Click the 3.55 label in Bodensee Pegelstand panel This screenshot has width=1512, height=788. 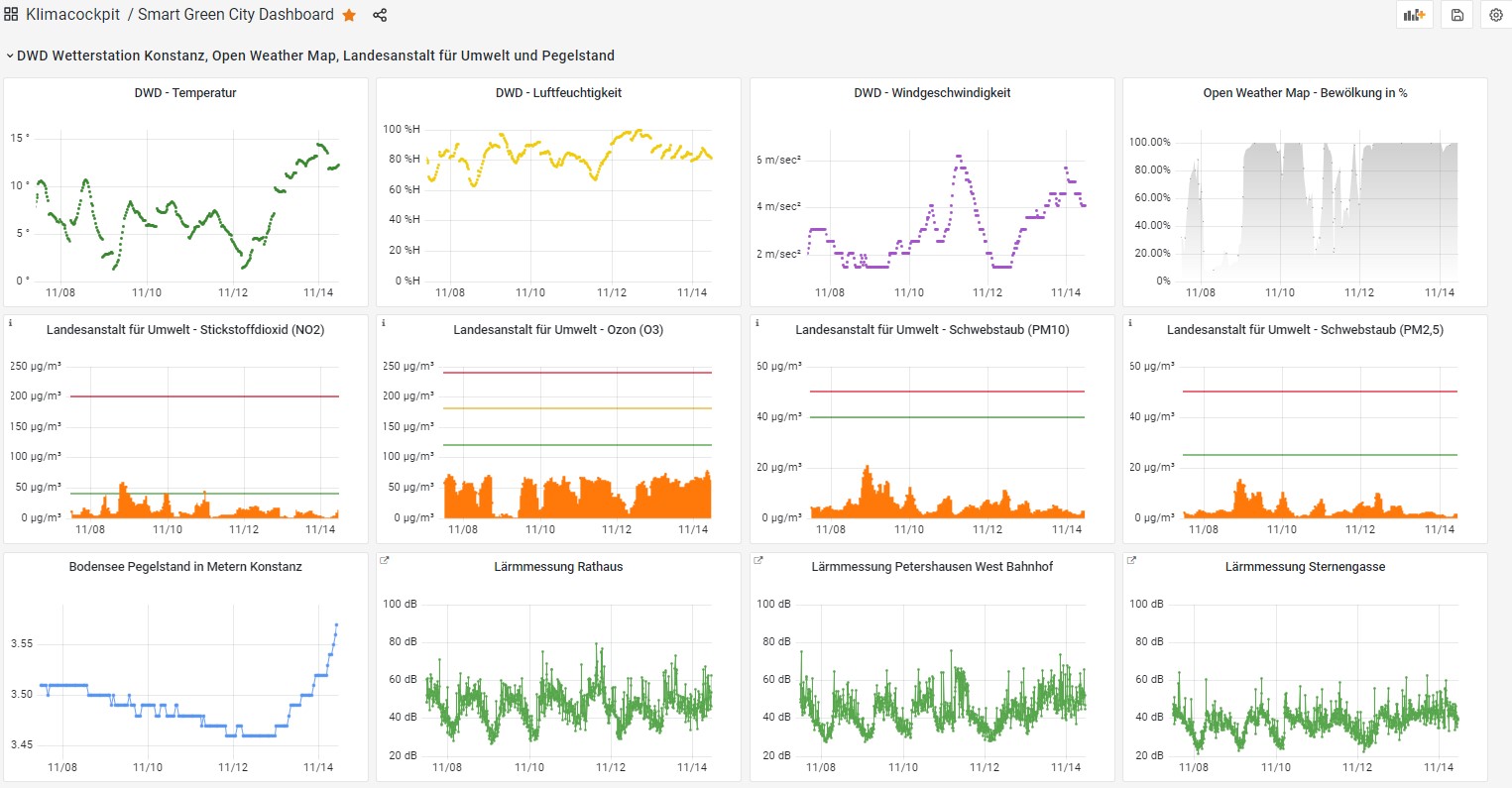(22, 644)
